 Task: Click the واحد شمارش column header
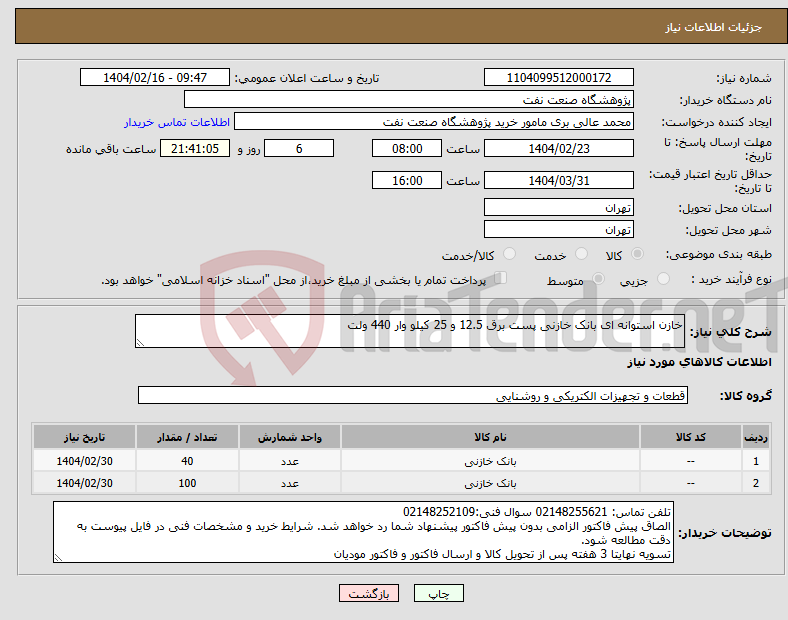[290, 437]
